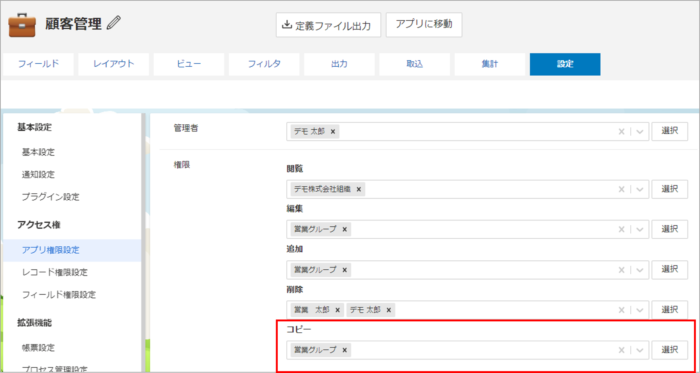Expand the 管理者 dropdown arrow
Viewport: 700px width, 373px height.
639,132
